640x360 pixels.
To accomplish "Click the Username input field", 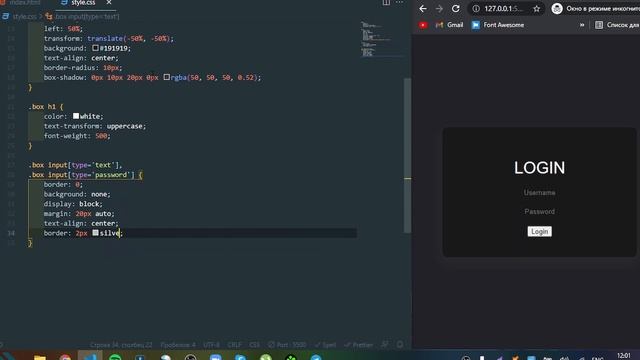I will pyautogui.click(x=539, y=192).
